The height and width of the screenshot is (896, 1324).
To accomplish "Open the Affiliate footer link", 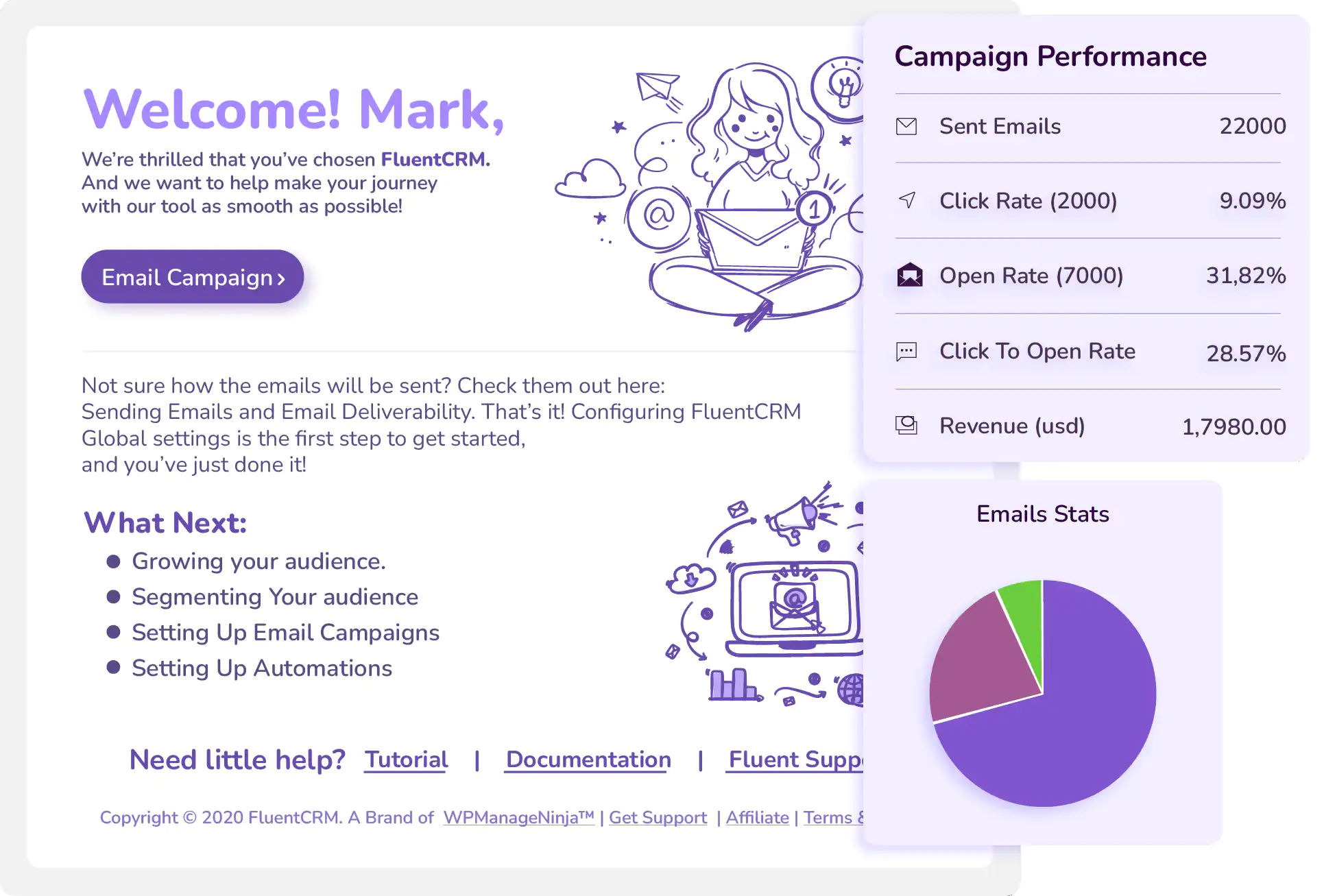I will (757, 817).
